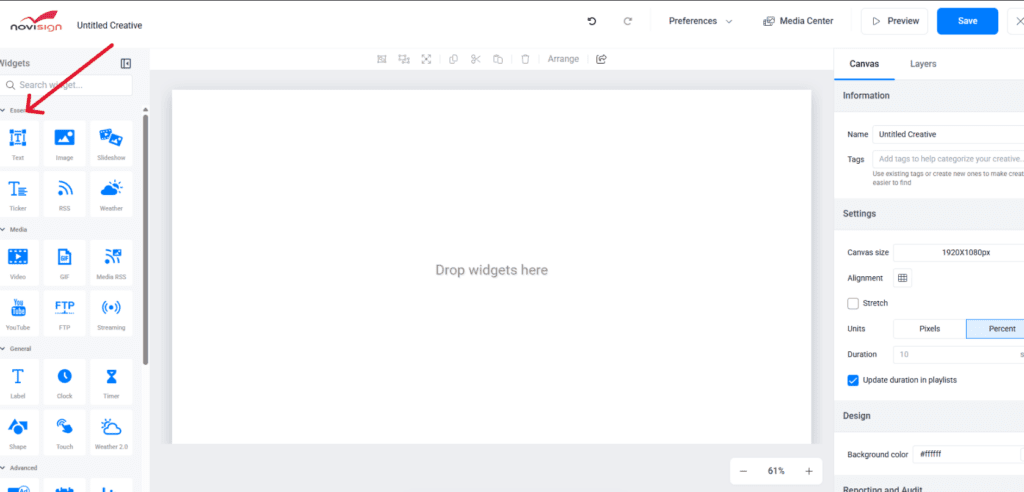Open the NoviSign logo home
This screenshot has width=1024, height=492.
point(36,21)
